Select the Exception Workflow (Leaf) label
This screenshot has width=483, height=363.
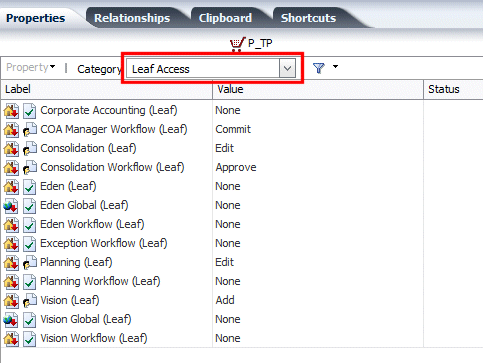[104, 243]
